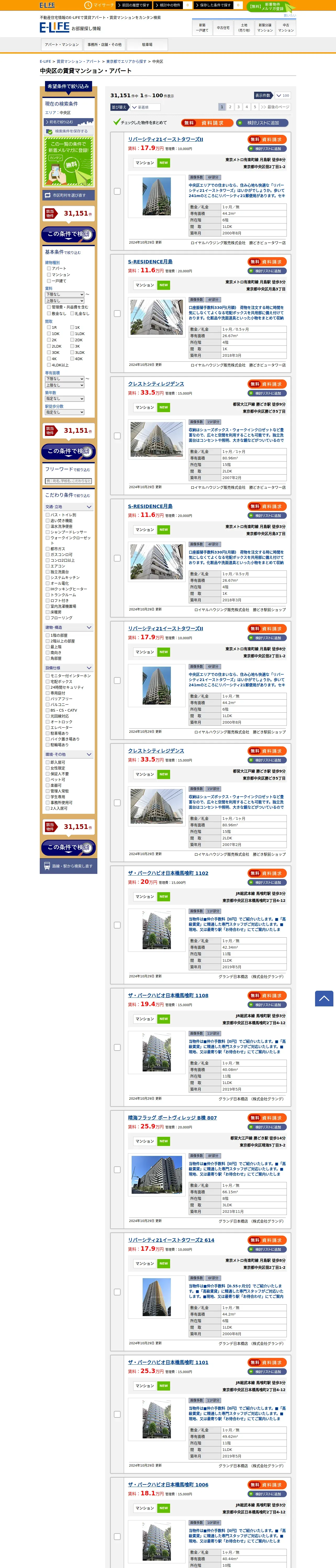
Task: Tick the ペット可 checkbox
Action: (48, 780)
